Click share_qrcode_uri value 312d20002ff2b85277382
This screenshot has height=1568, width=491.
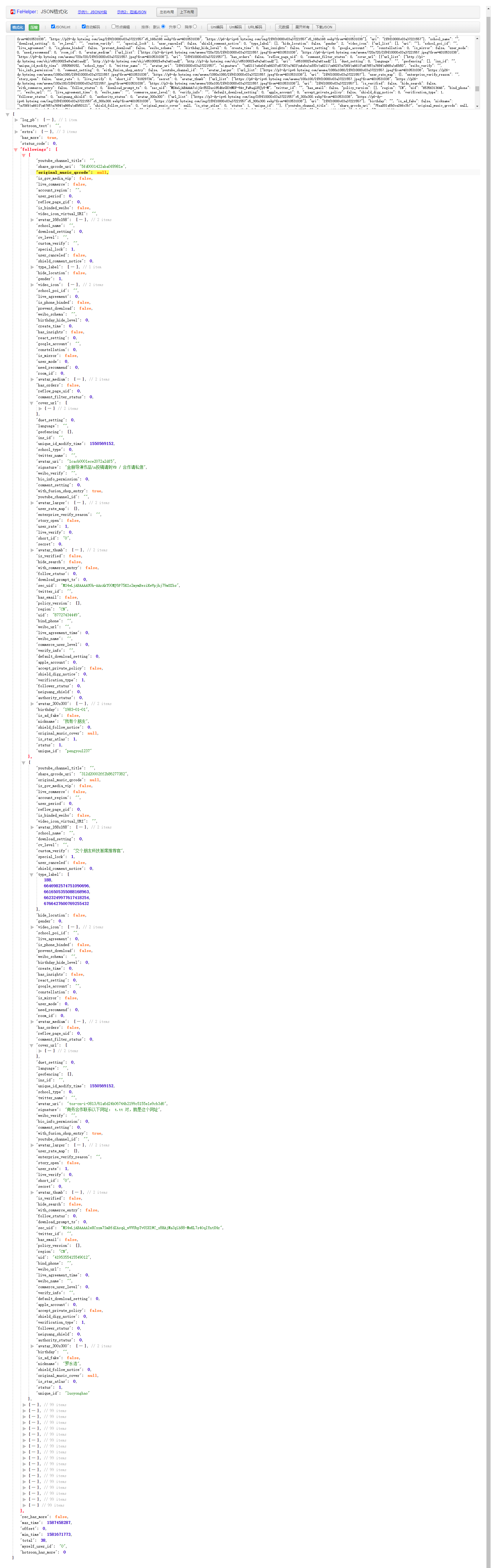104,774
